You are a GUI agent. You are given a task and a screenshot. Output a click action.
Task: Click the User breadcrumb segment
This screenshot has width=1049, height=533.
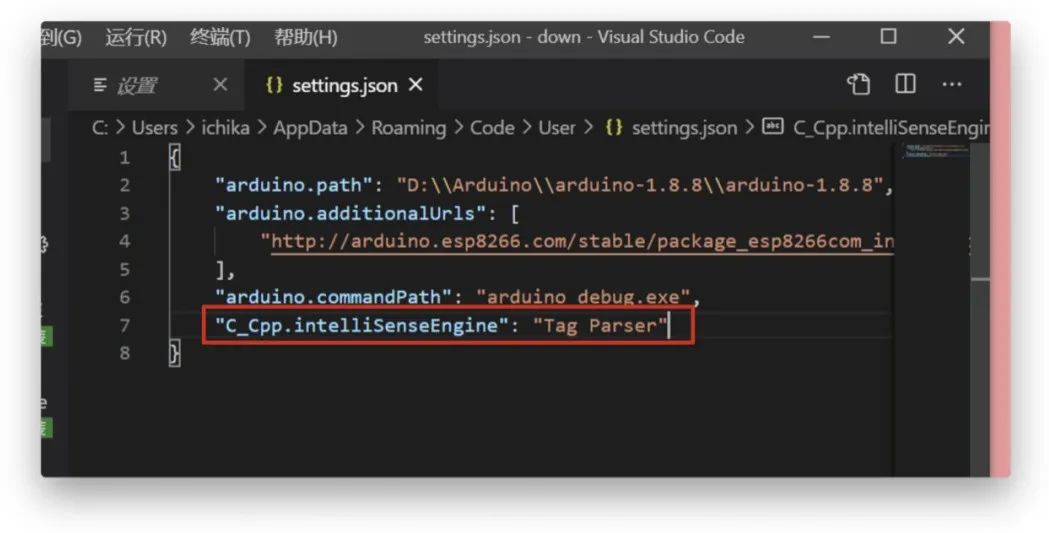coord(557,128)
